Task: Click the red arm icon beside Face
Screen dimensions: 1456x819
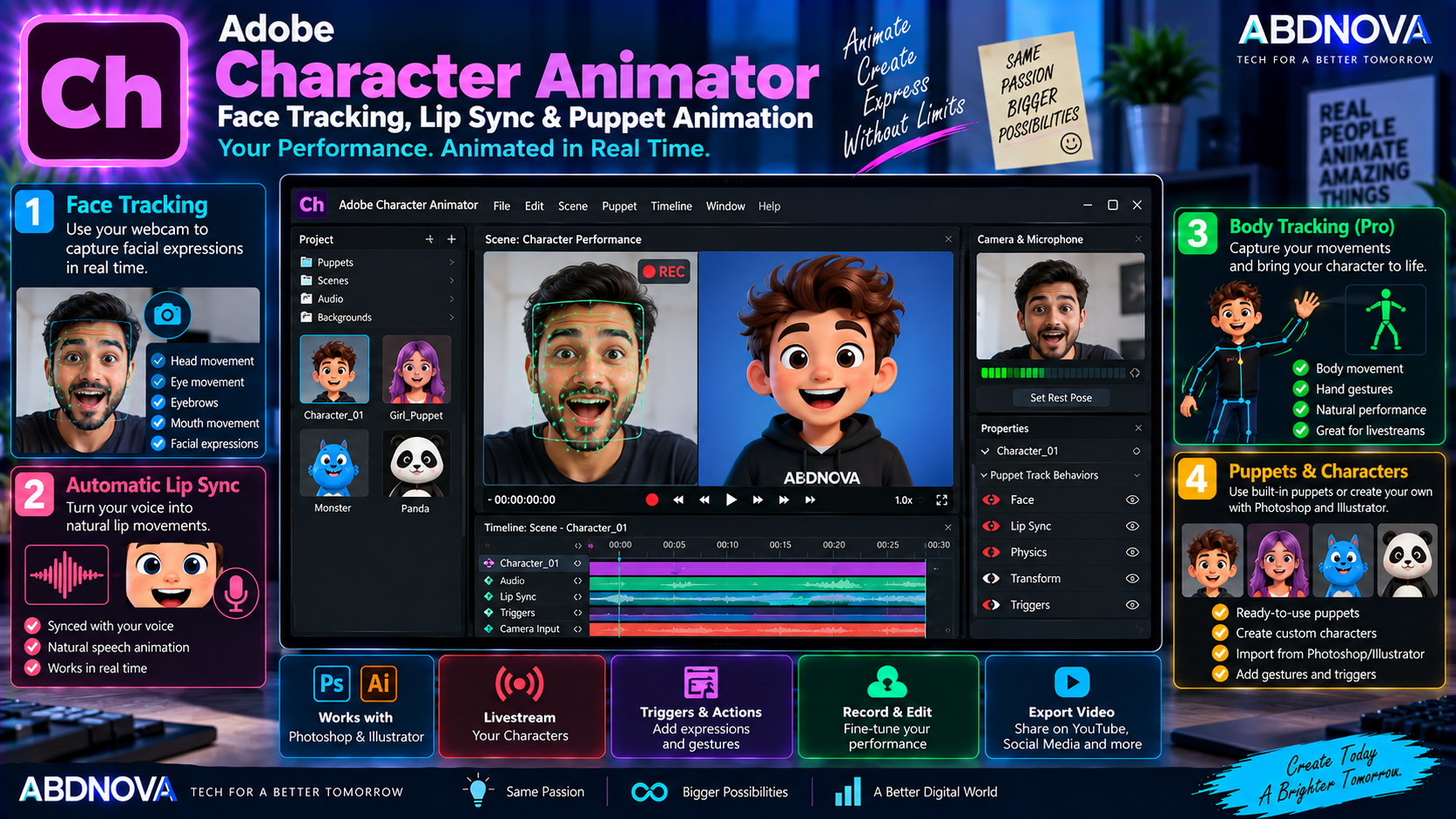Action: [991, 500]
